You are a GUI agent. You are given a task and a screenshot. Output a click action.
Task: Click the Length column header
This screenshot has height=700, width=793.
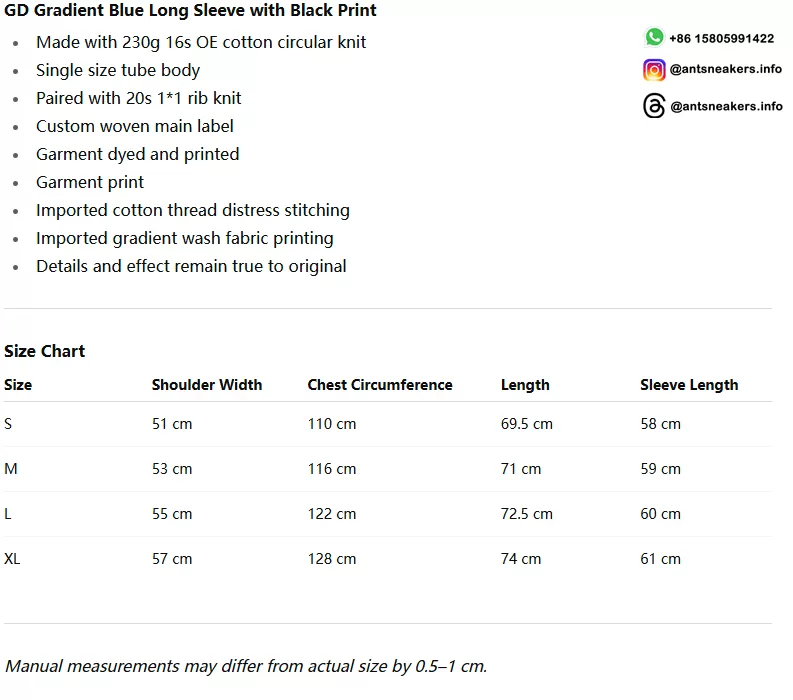(x=525, y=385)
